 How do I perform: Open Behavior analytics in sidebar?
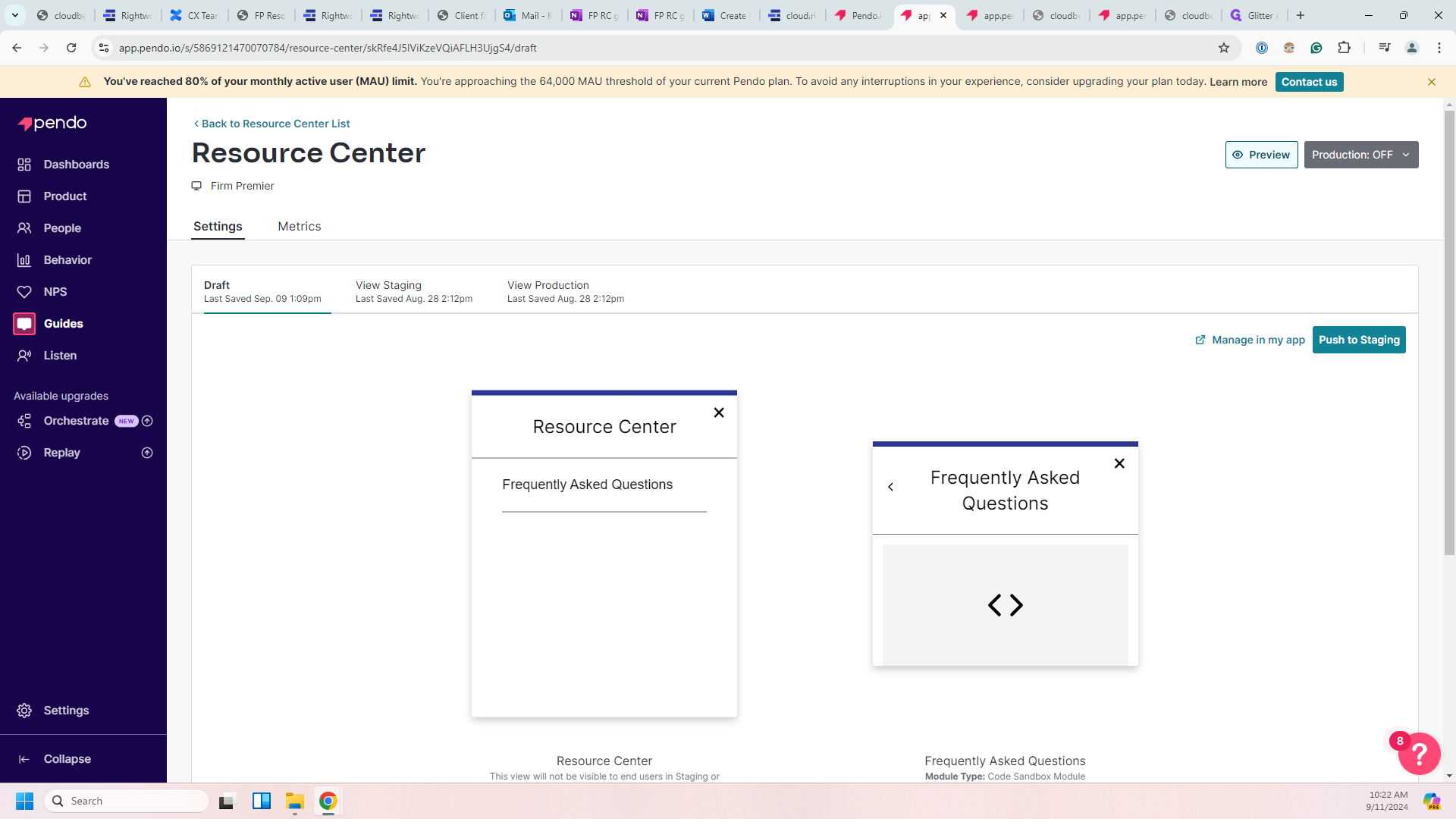pos(67,260)
